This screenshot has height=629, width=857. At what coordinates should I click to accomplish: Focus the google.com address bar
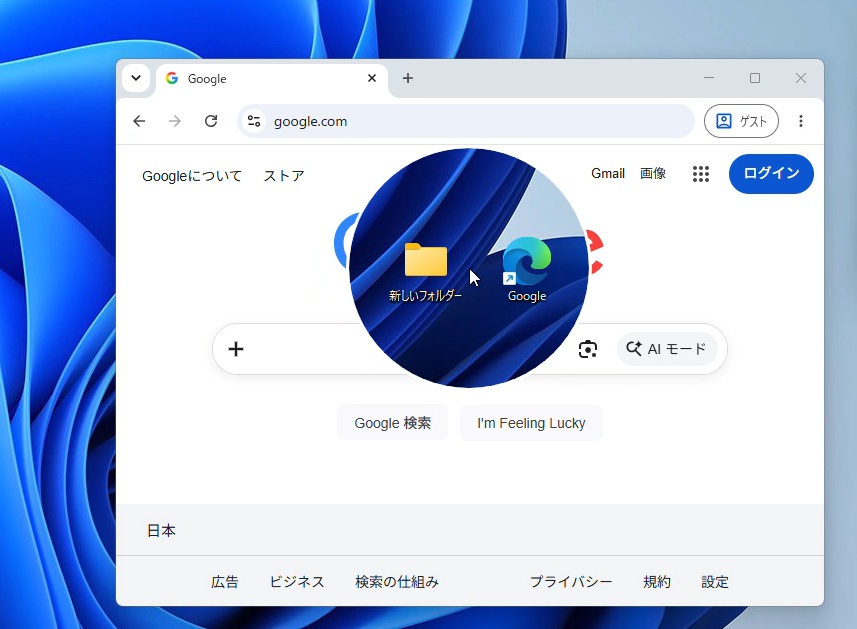click(x=466, y=121)
